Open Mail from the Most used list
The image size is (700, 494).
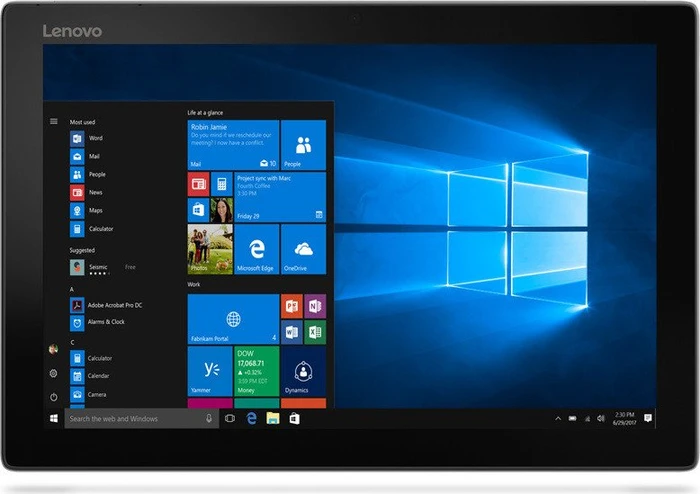tap(85, 157)
